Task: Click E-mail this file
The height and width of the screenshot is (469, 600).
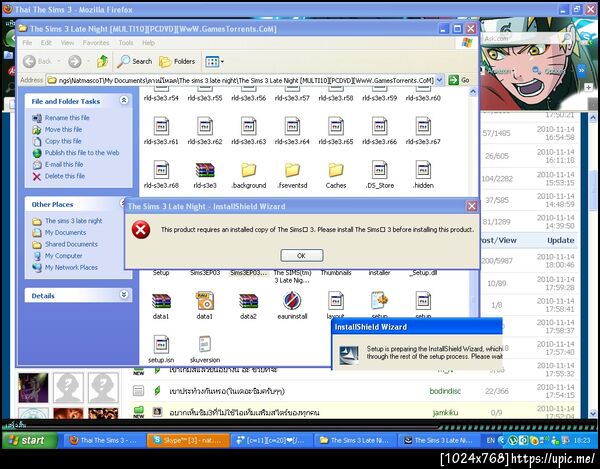Action: pyautogui.click(x=64, y=164)
